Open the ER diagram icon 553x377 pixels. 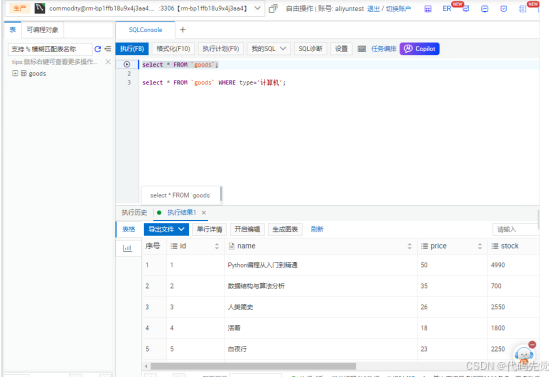(447, 8)
